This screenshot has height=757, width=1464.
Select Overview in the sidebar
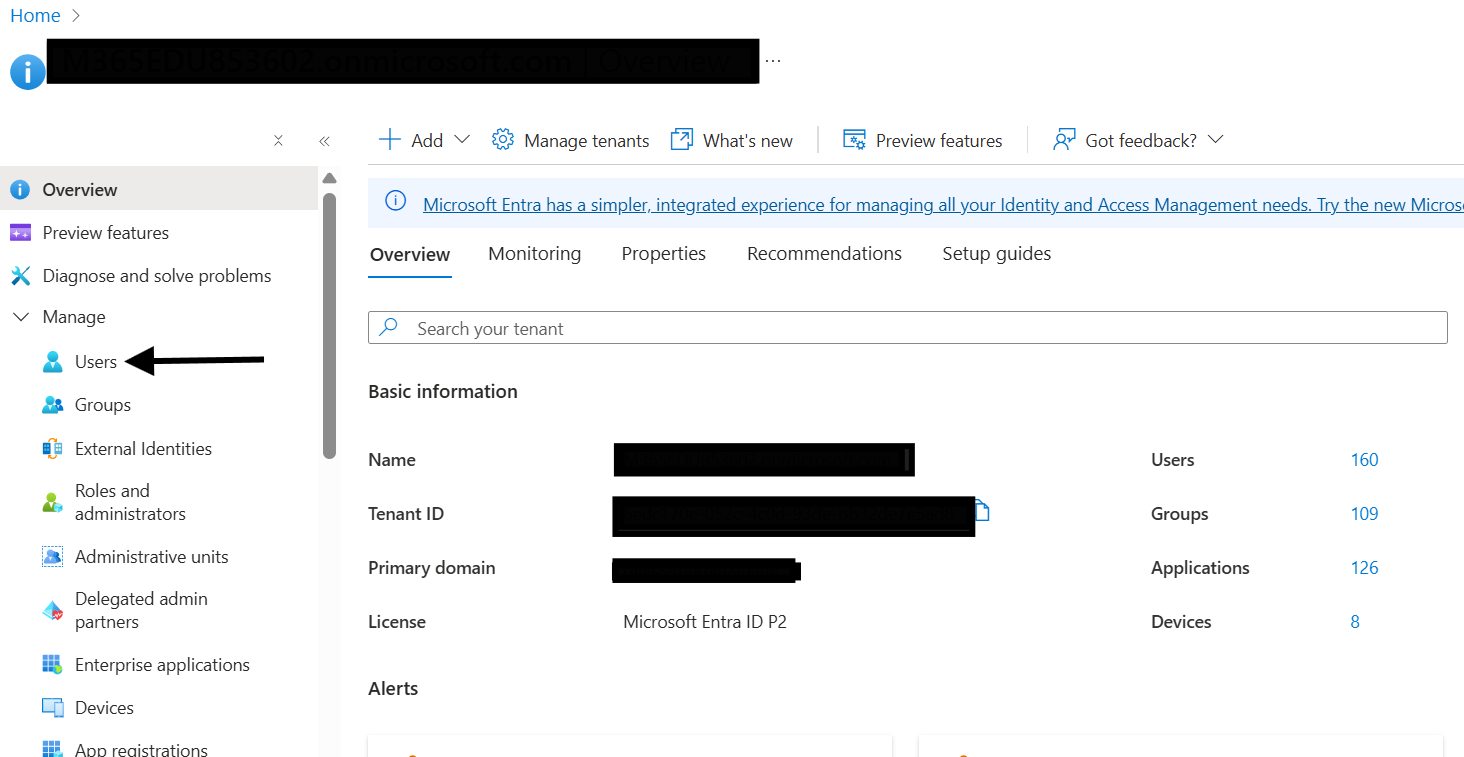click(x=159, y=189)
